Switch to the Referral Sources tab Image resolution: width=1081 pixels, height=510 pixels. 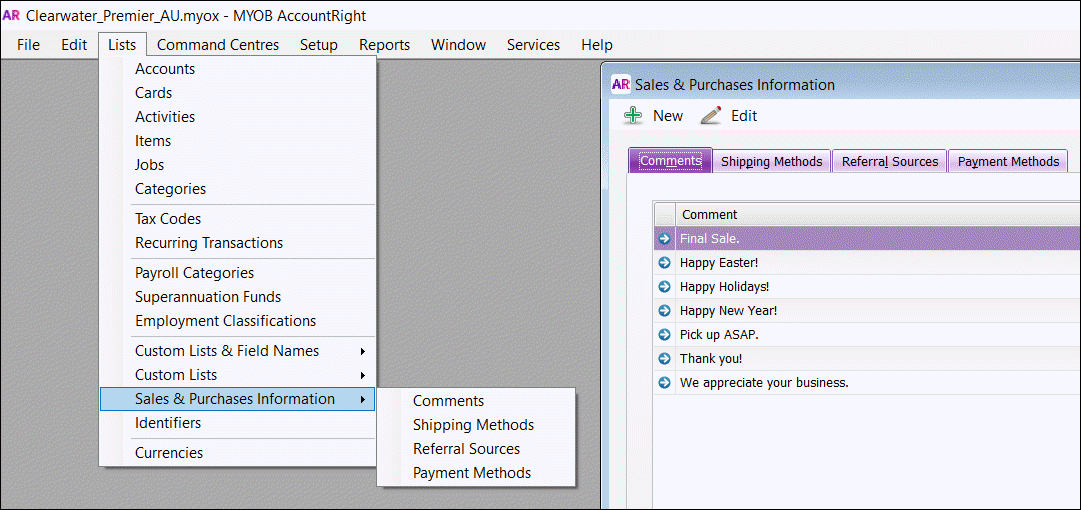coord(890,161)
